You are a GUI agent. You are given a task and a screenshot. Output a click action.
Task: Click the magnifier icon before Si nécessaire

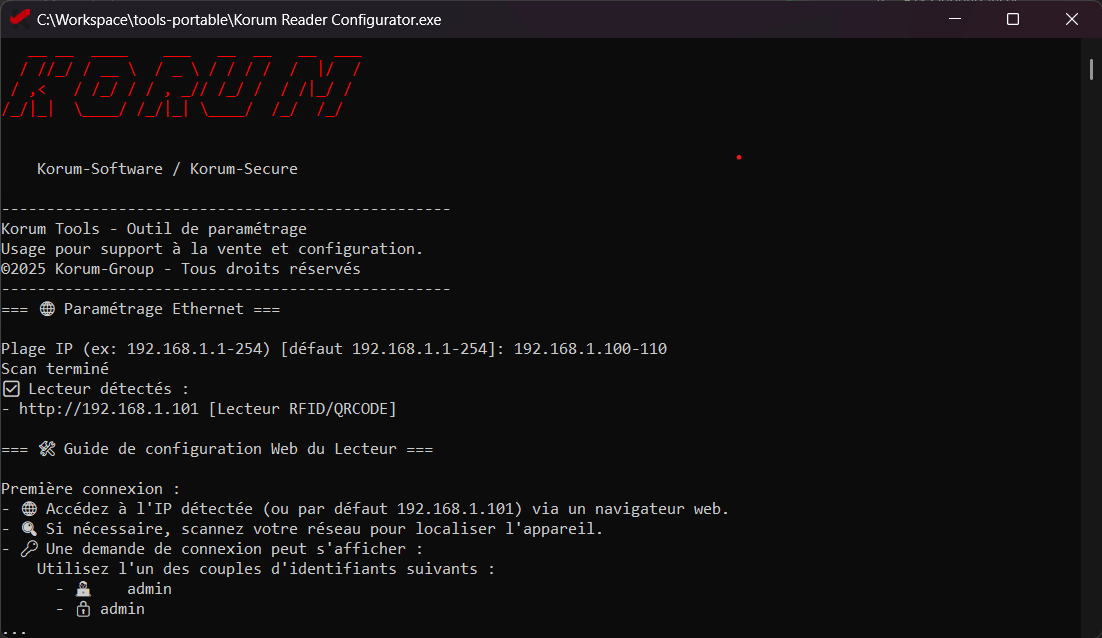point(29,528)
